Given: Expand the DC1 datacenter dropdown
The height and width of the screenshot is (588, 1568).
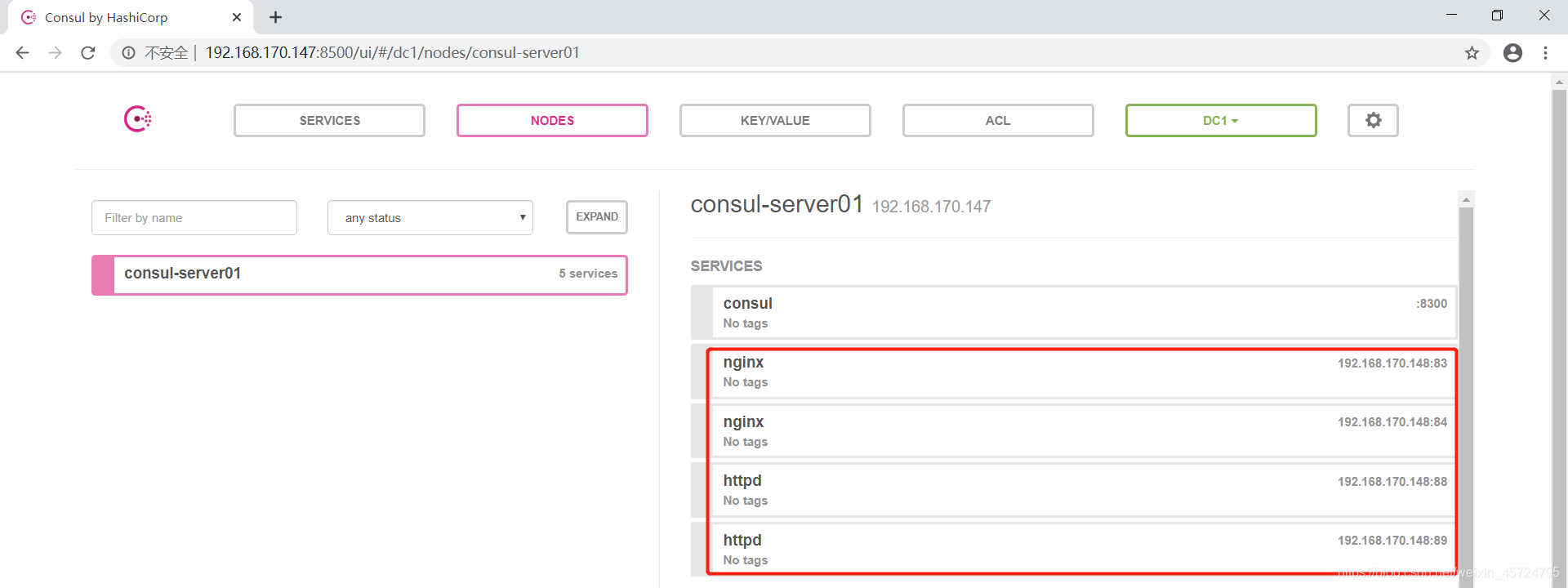Looking at the screenshot, I should tap(1221, 120).
